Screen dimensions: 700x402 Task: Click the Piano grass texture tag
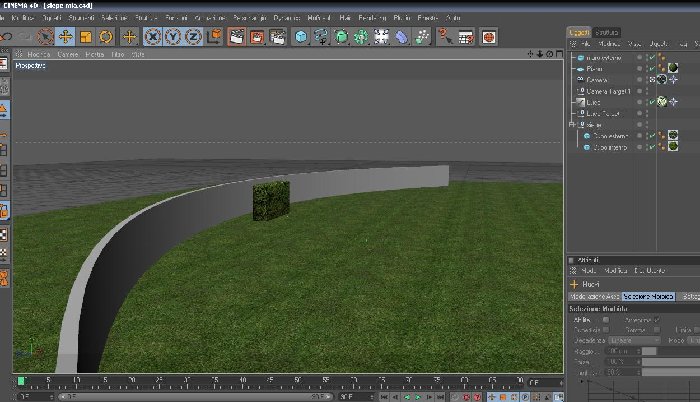point(673,68)
